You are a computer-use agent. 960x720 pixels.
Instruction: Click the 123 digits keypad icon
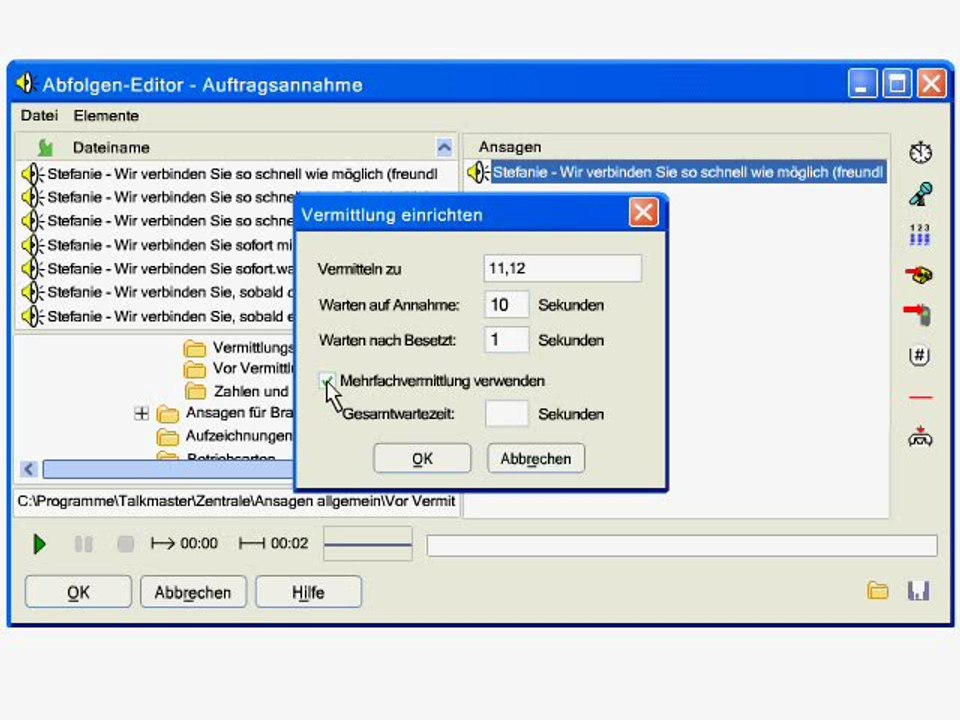pyautogui.click(x=920, y=235)
